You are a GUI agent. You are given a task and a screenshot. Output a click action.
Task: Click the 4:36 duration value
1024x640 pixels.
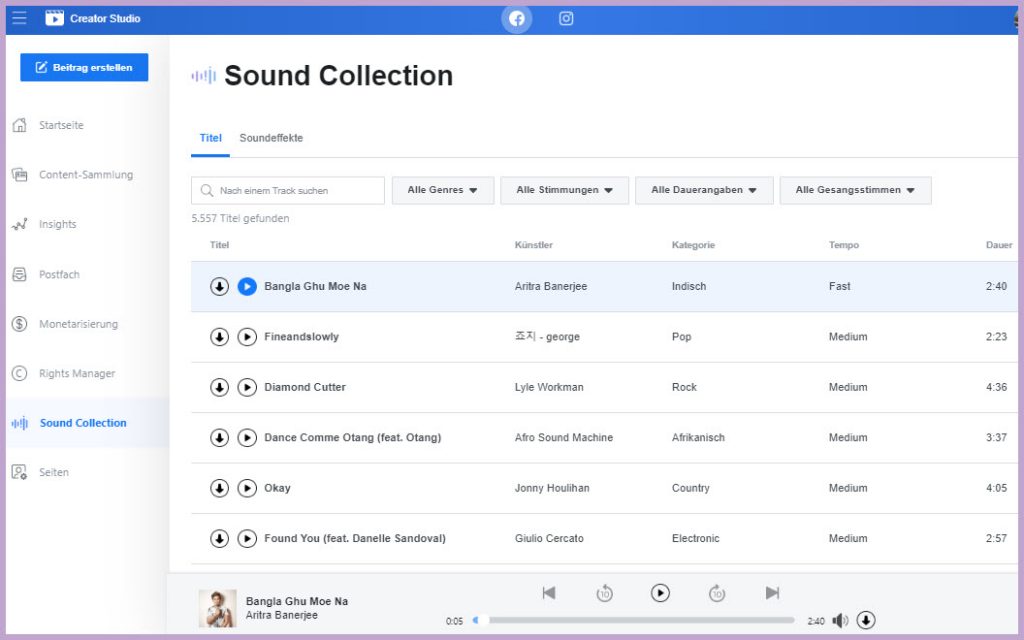point(997,387)
